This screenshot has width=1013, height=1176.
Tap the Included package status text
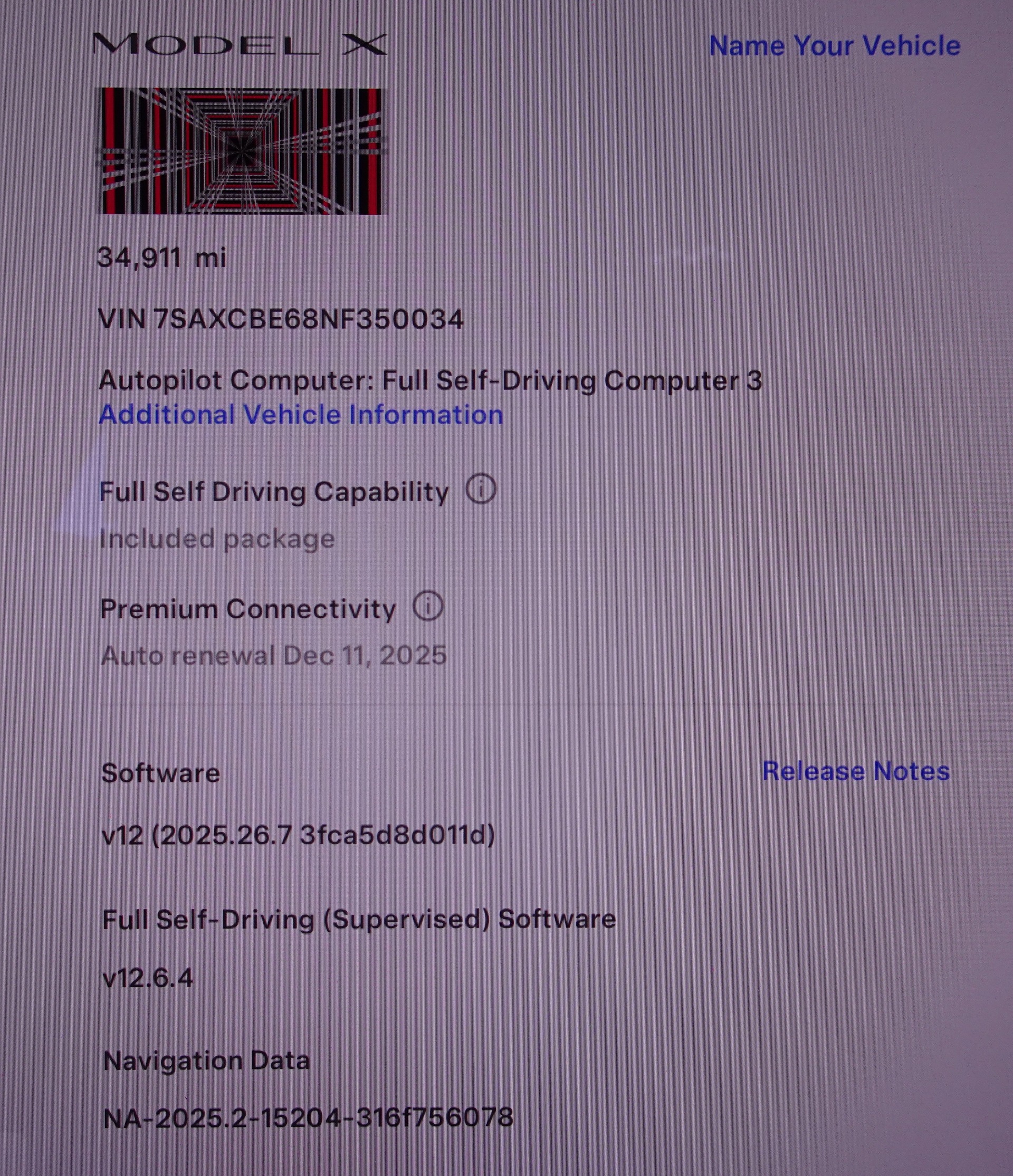(x=217, y=539)
